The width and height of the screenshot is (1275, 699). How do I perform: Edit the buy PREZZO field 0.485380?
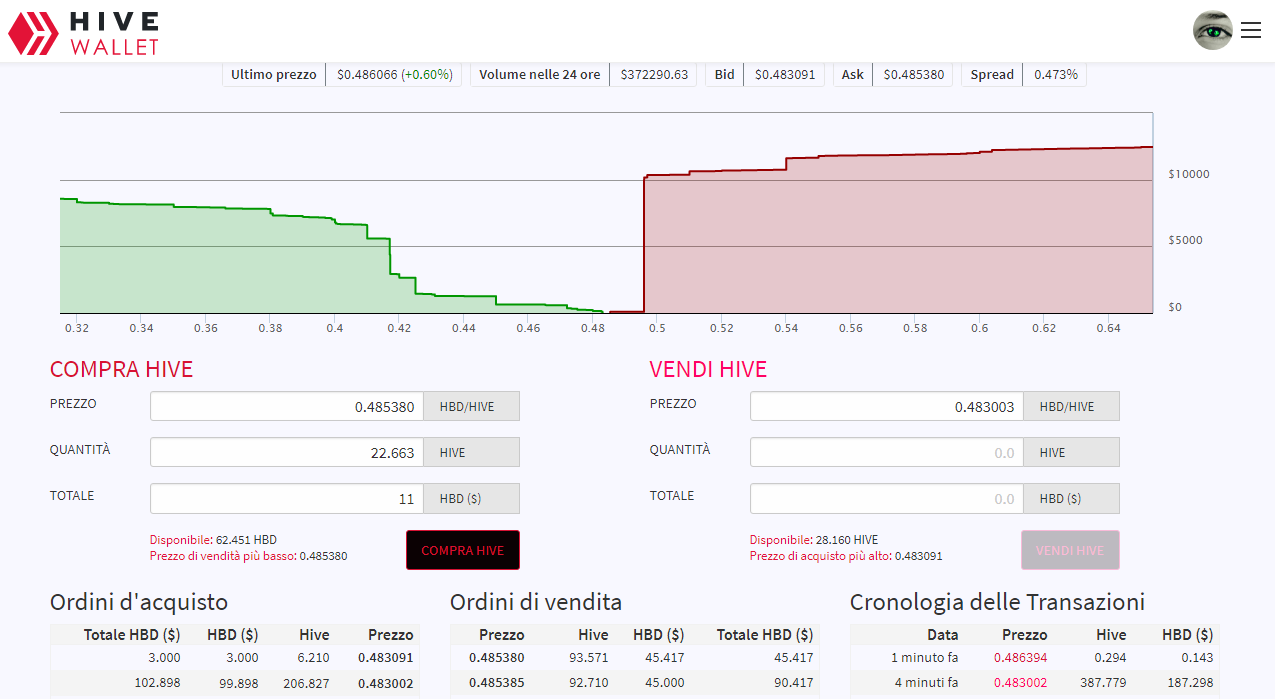point(287,407)
